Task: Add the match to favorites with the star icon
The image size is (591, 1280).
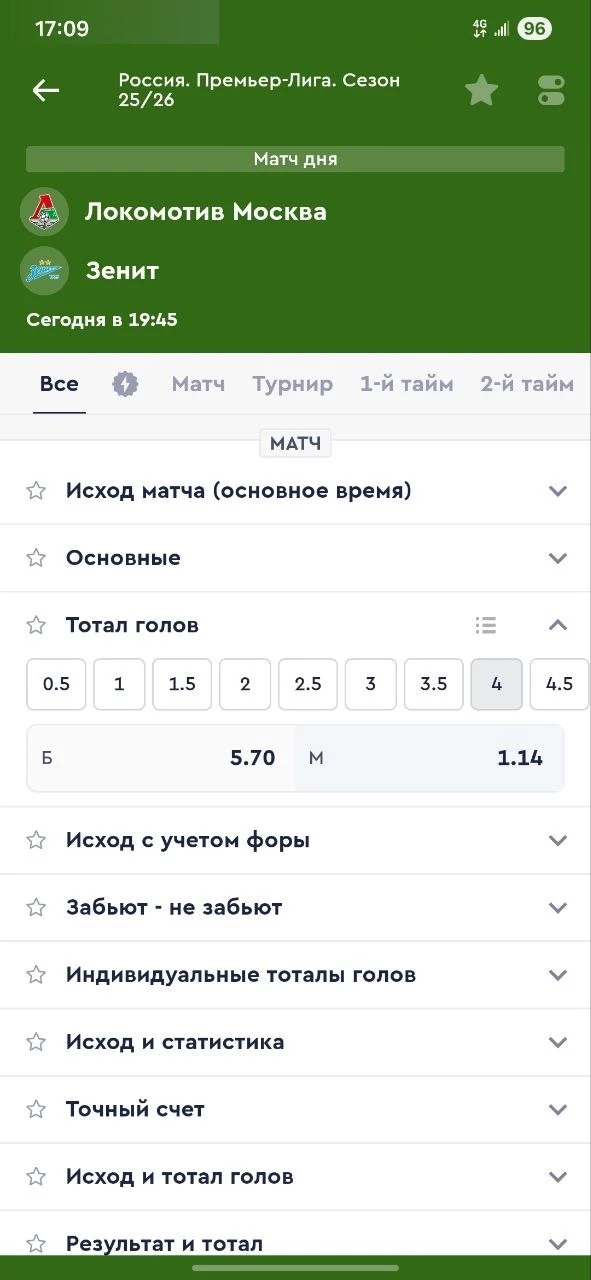Action: click(481, 89)
